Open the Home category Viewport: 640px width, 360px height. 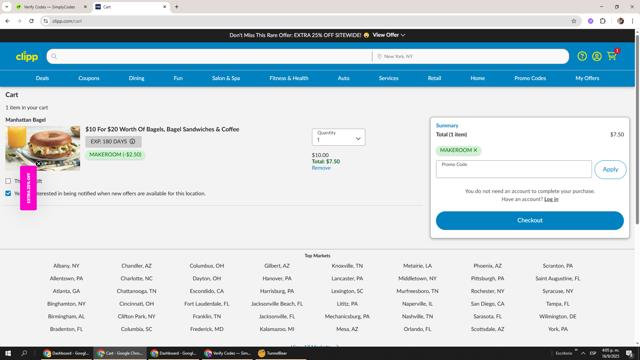tap(478, 78)
